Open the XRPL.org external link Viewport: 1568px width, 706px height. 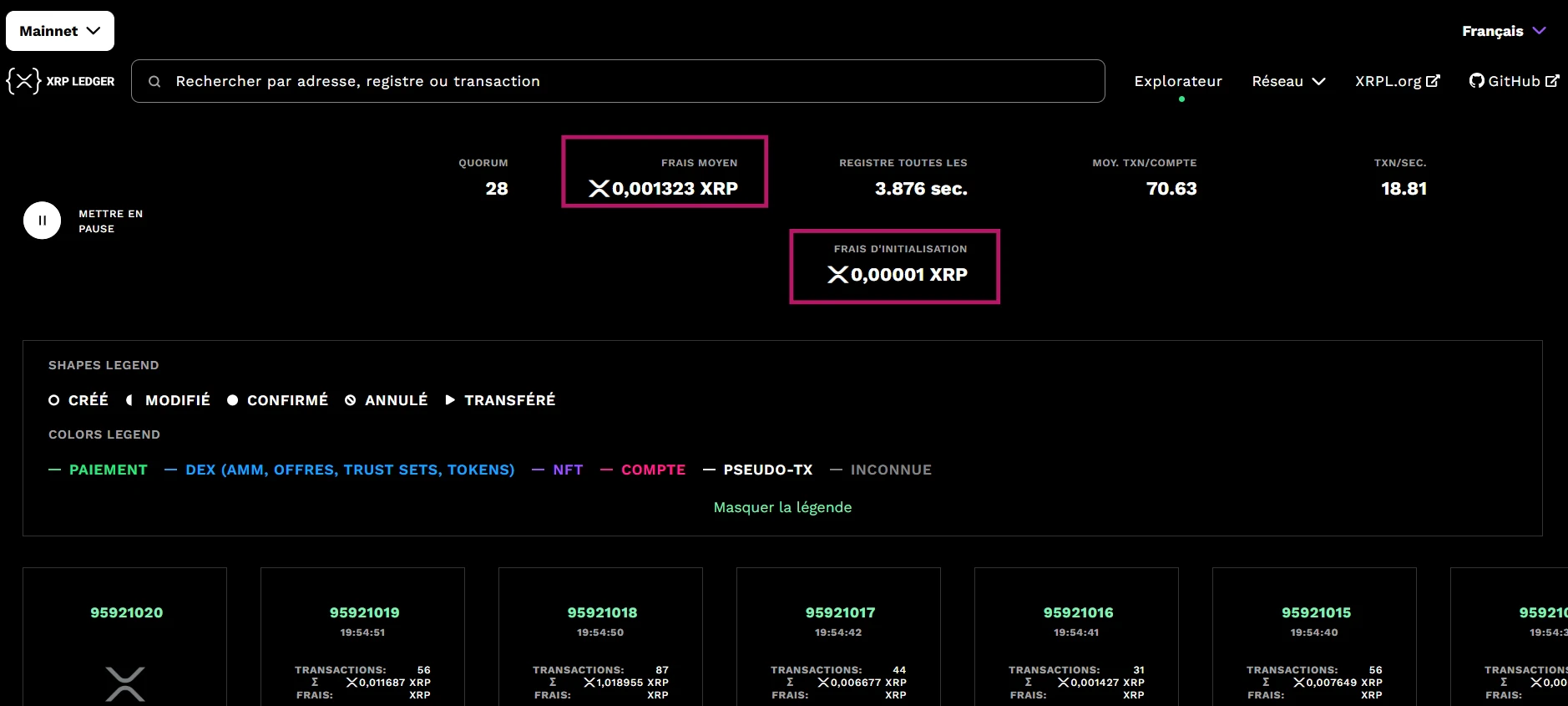point(1397,81)
